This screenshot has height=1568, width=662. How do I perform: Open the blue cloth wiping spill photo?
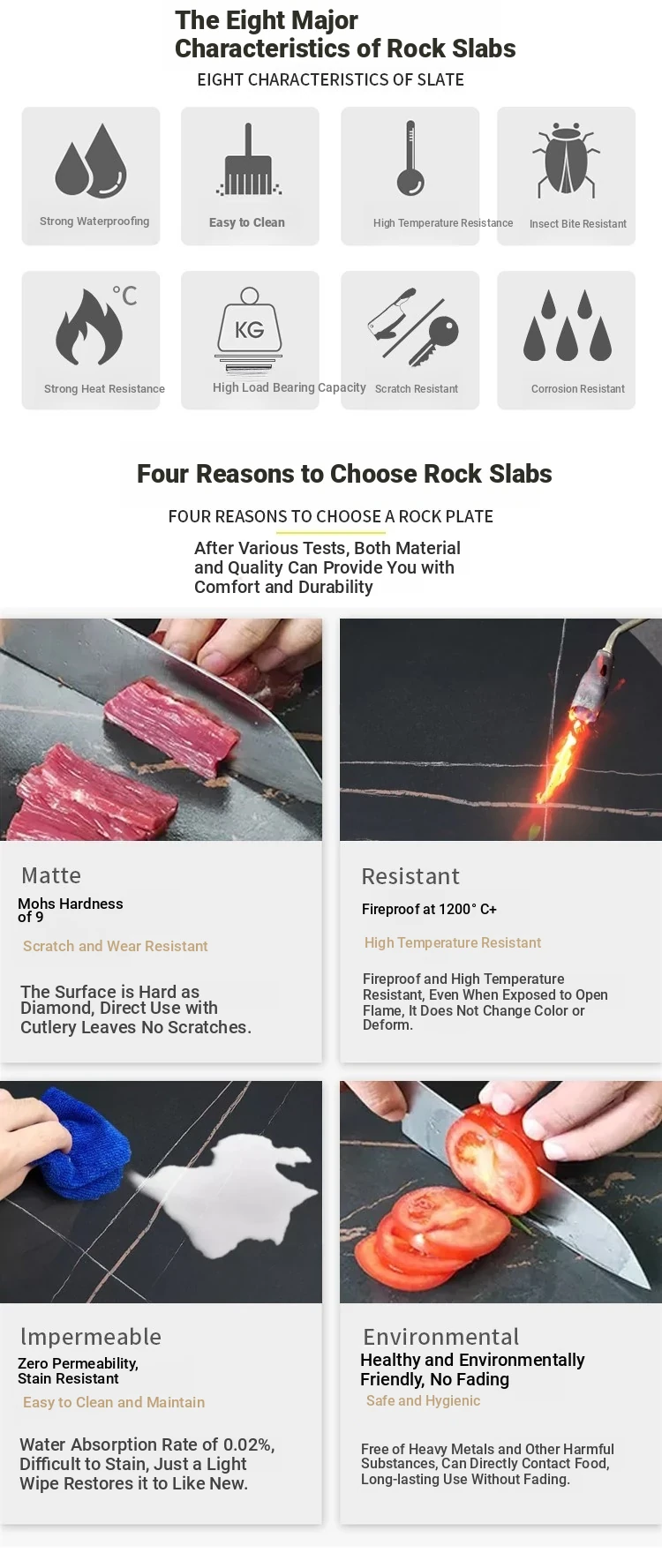coord(161,1191)
